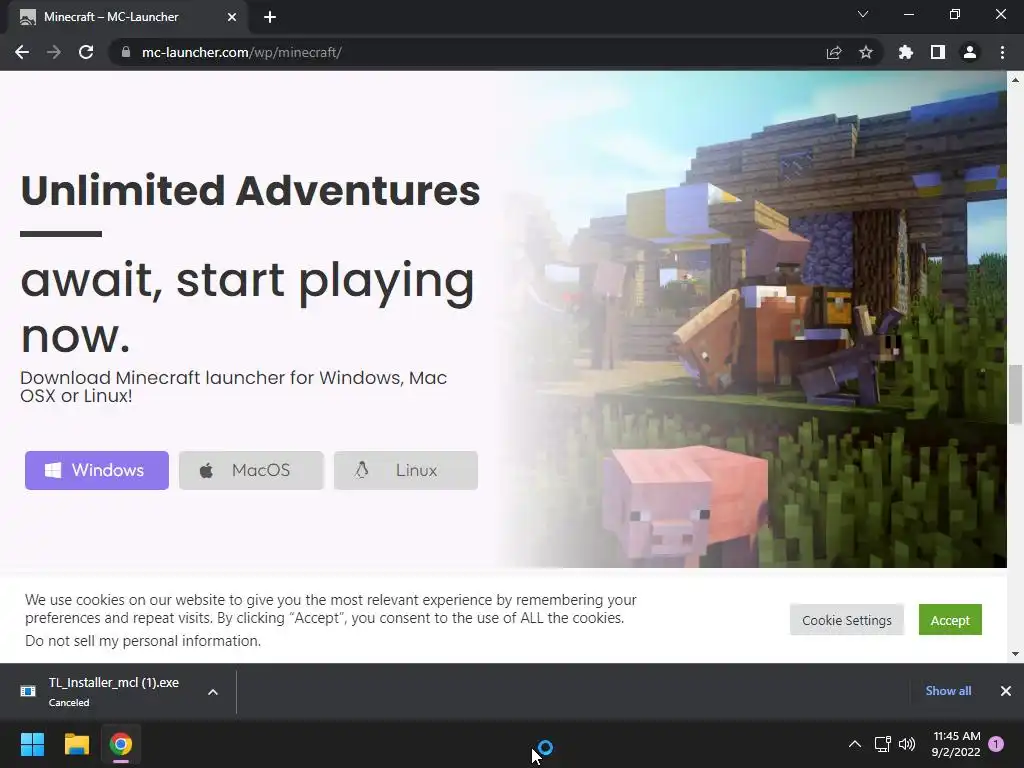Reload the page with the refresh icon

86,52
